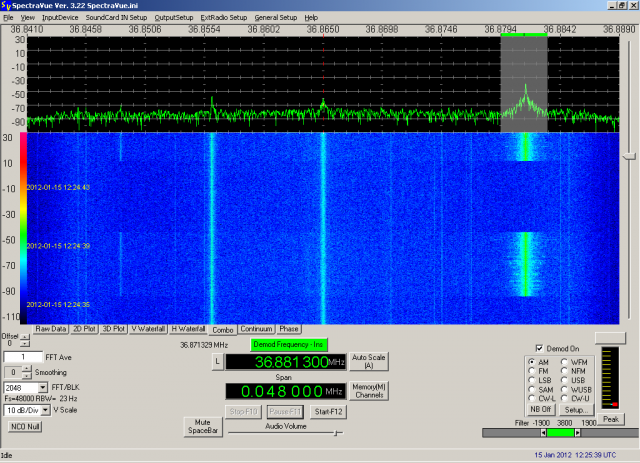This screenshot has height=463, width=640.
Task: Toggle the NB Off noise blanker
Action: 541,409
